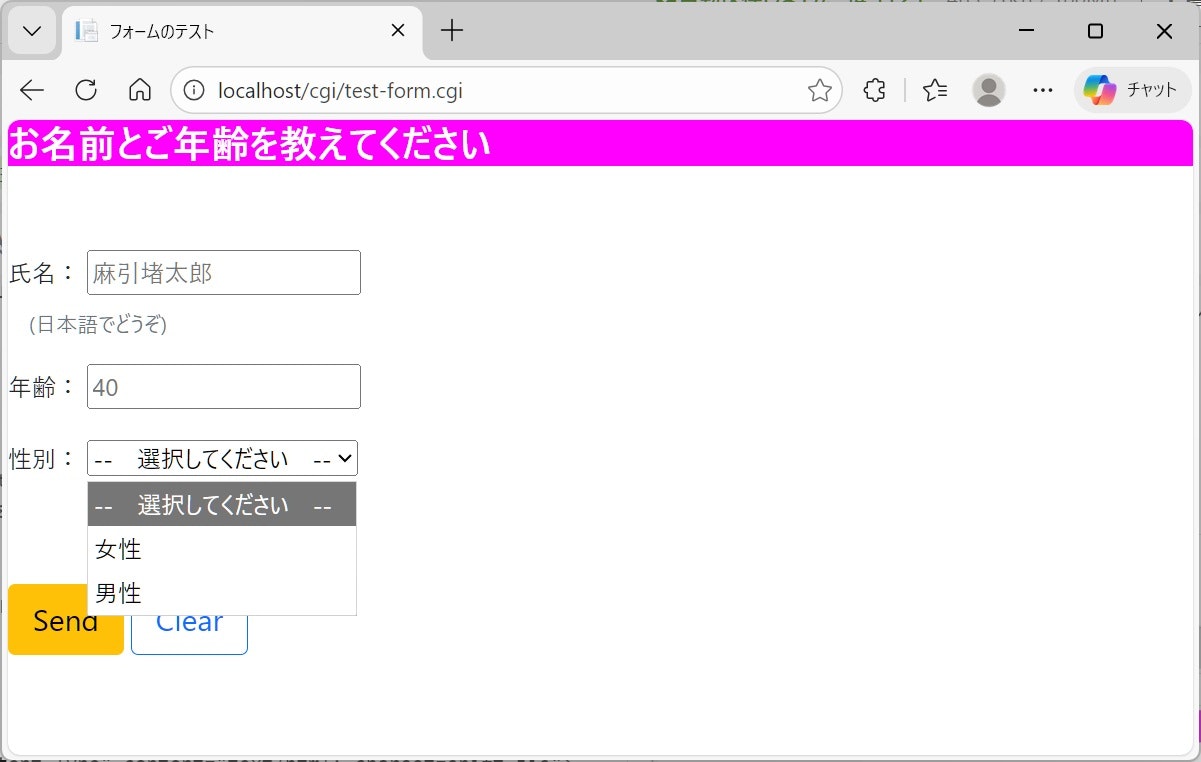Viewport: 1201px width, 762px height.
Task: Open the Extensions puzzle icon
Action: pyautogui.click(x=874, y=91)
